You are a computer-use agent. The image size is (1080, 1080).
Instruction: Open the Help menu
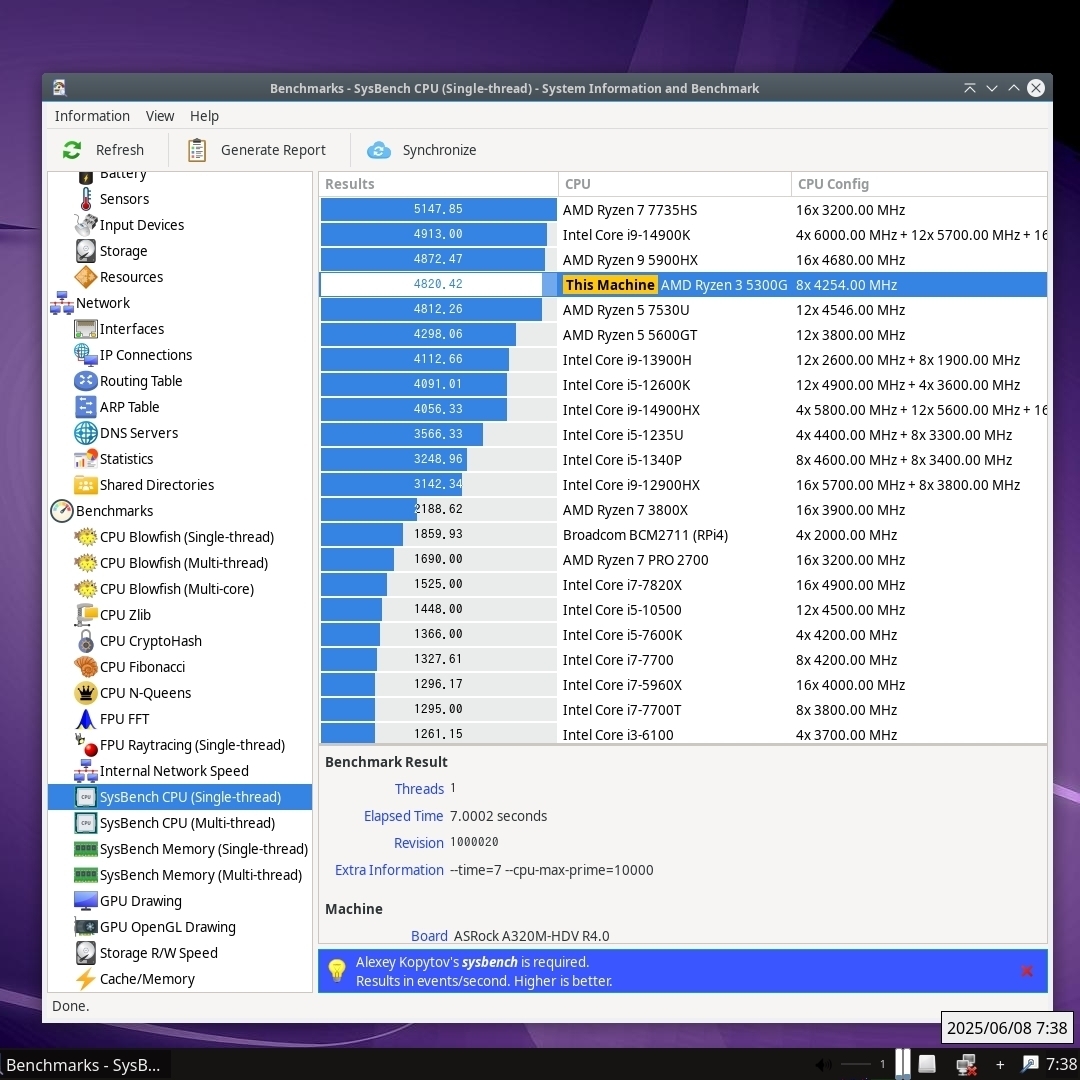pyautogui.click(x=204, y=116)
